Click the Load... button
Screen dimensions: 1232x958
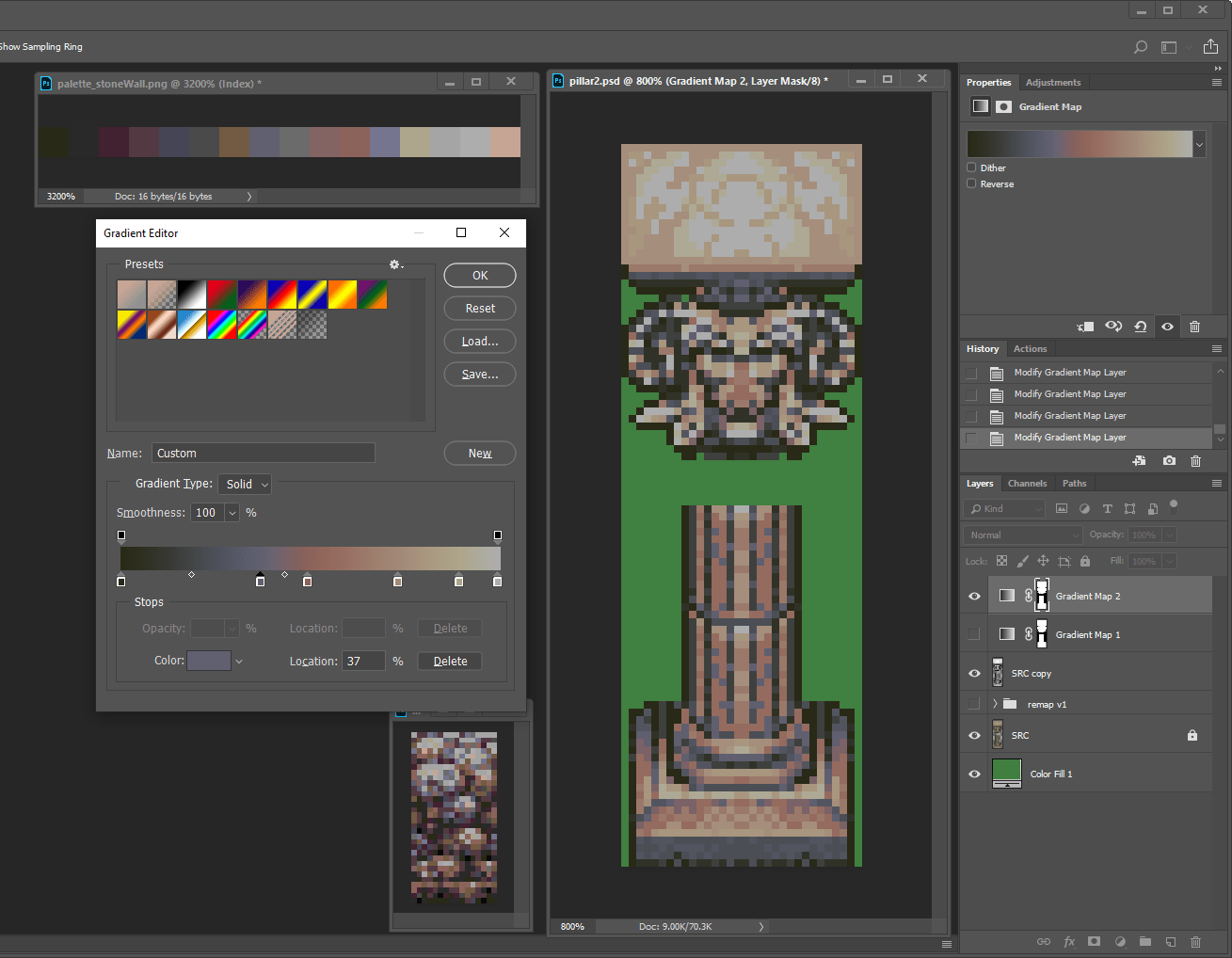480,342
